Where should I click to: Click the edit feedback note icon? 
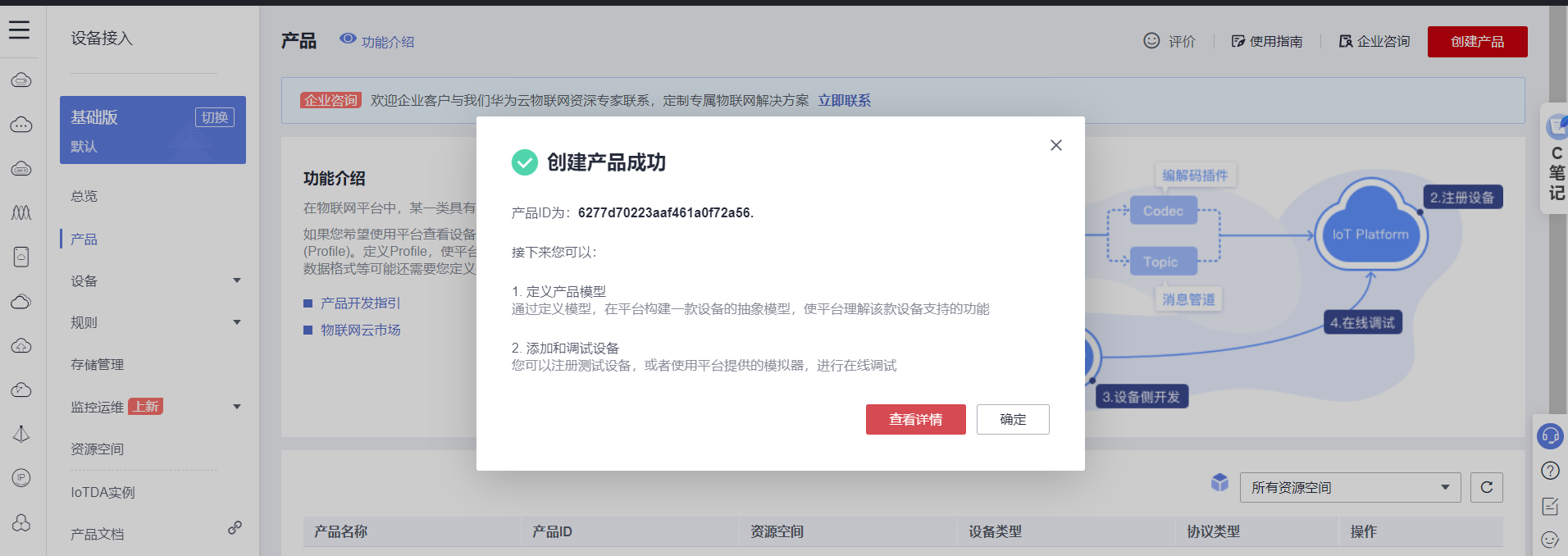point(1550,506)
